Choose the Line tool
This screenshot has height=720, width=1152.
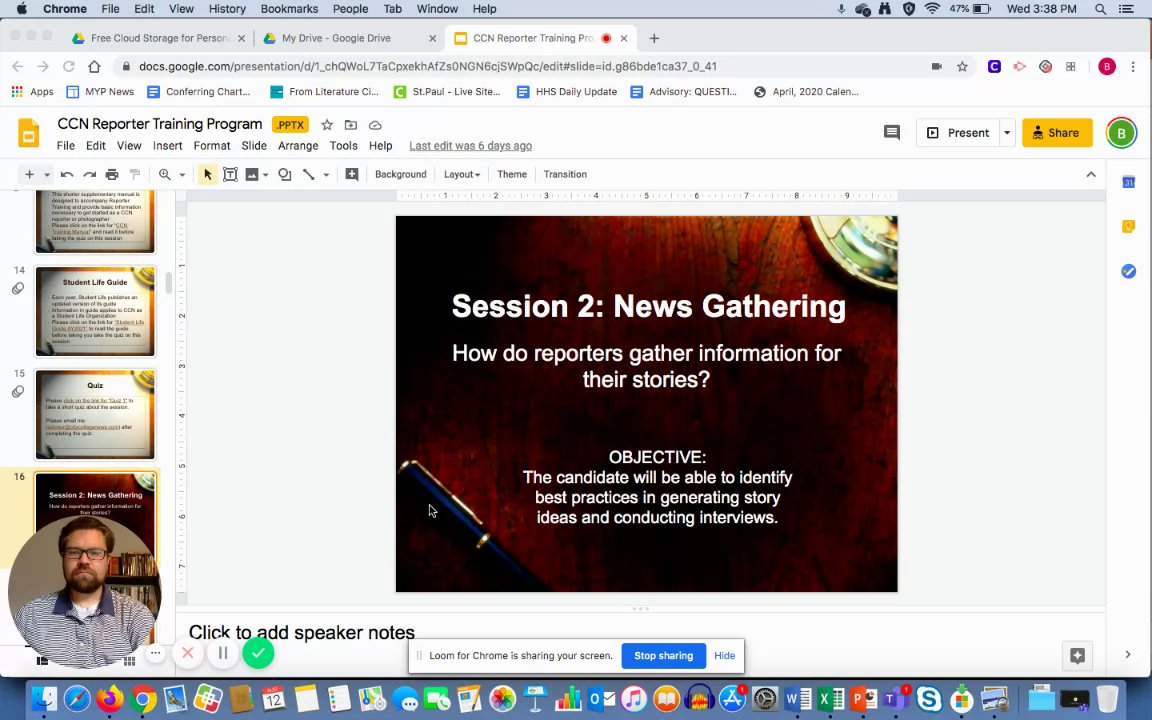pos(309,174)
